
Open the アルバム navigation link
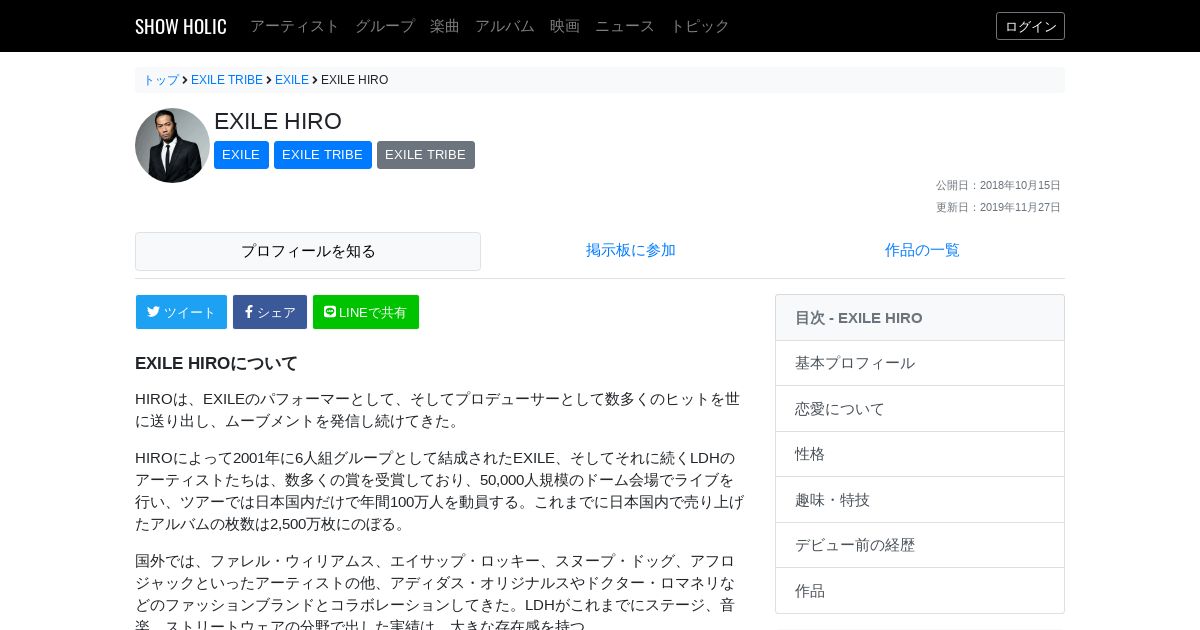coord(505,26)
